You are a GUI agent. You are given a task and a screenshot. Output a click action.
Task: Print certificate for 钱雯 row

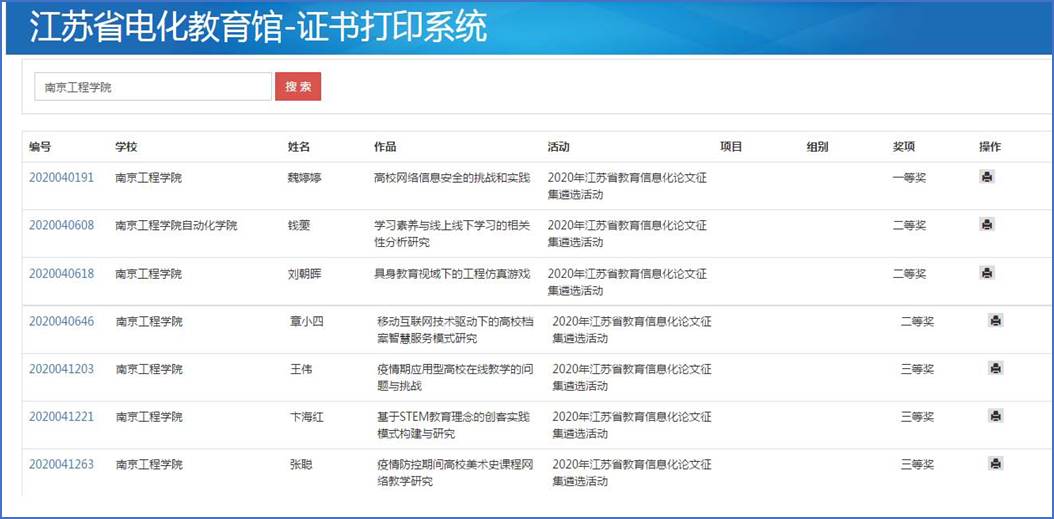[987, 225]
